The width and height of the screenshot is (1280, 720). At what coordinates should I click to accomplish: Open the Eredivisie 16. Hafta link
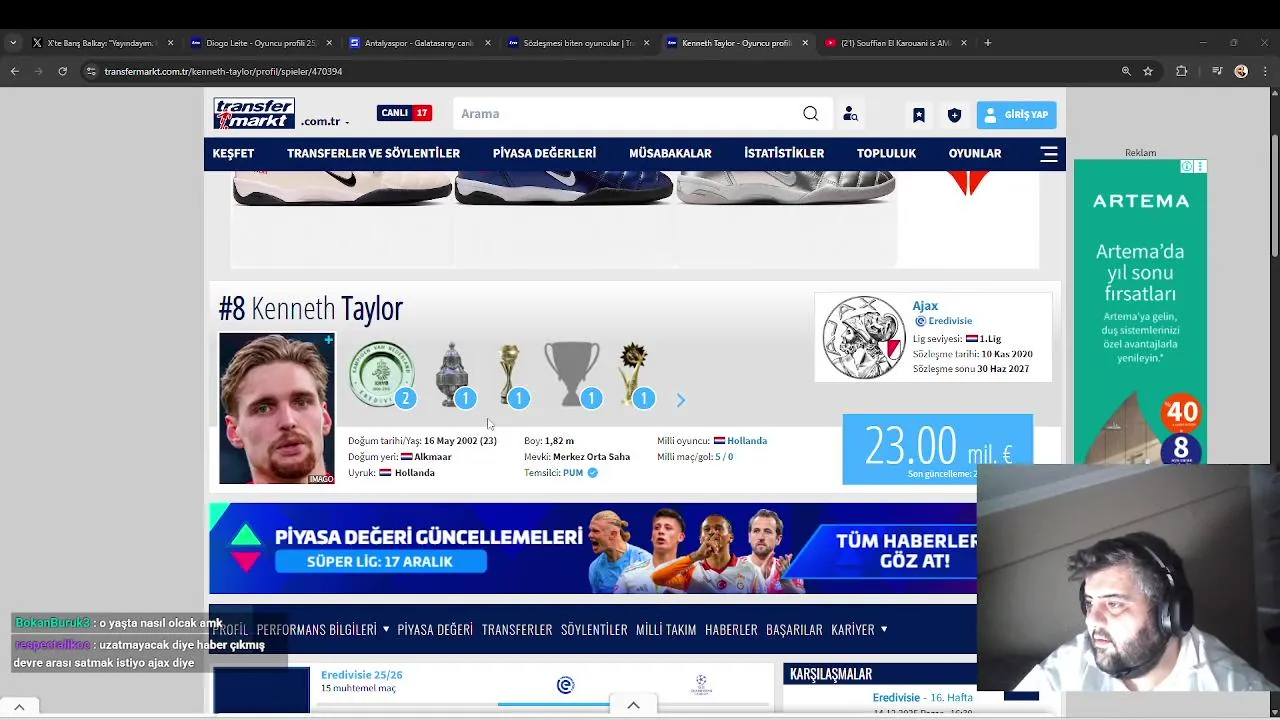coord(922,698)
